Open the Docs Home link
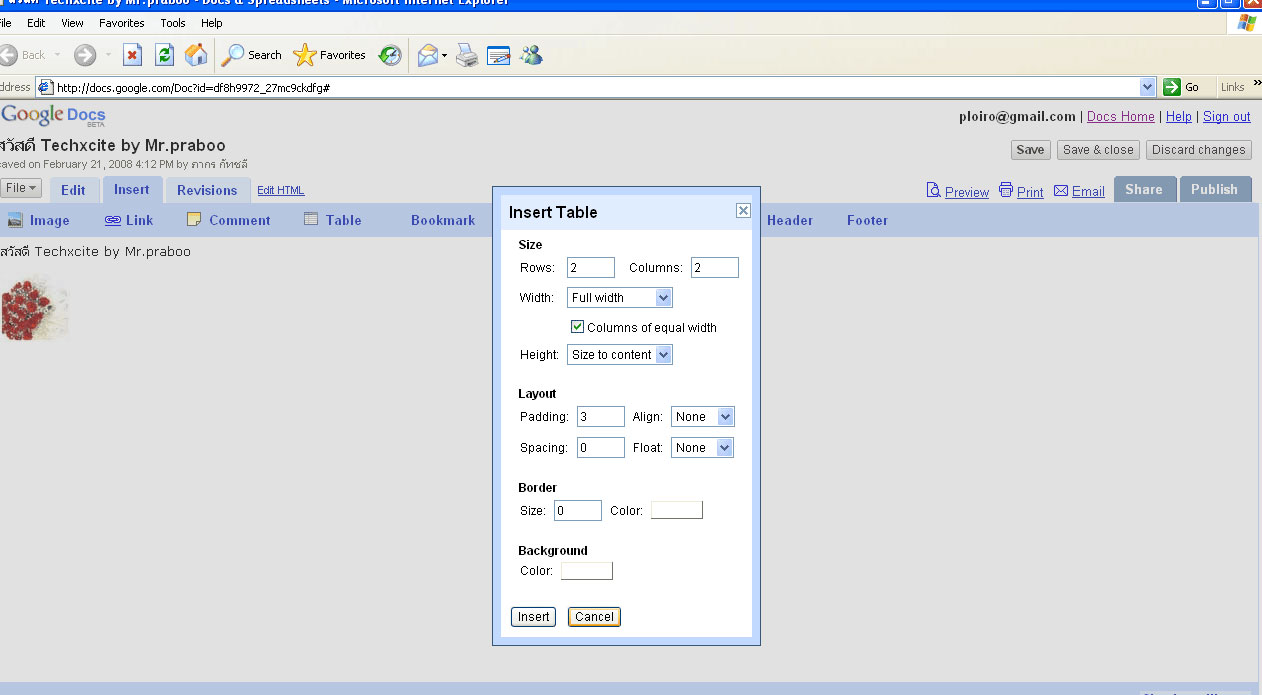Screen dimensions: 1262x695 (x=1121, y=117)
